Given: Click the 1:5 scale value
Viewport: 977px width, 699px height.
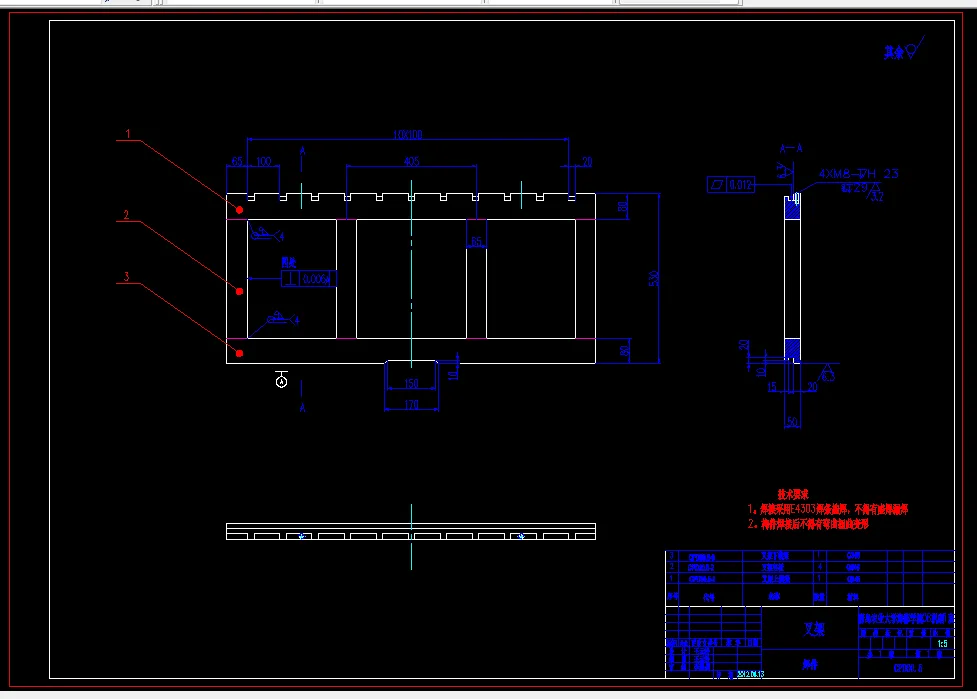Looking at the screenshot, I should pos(942,644).
